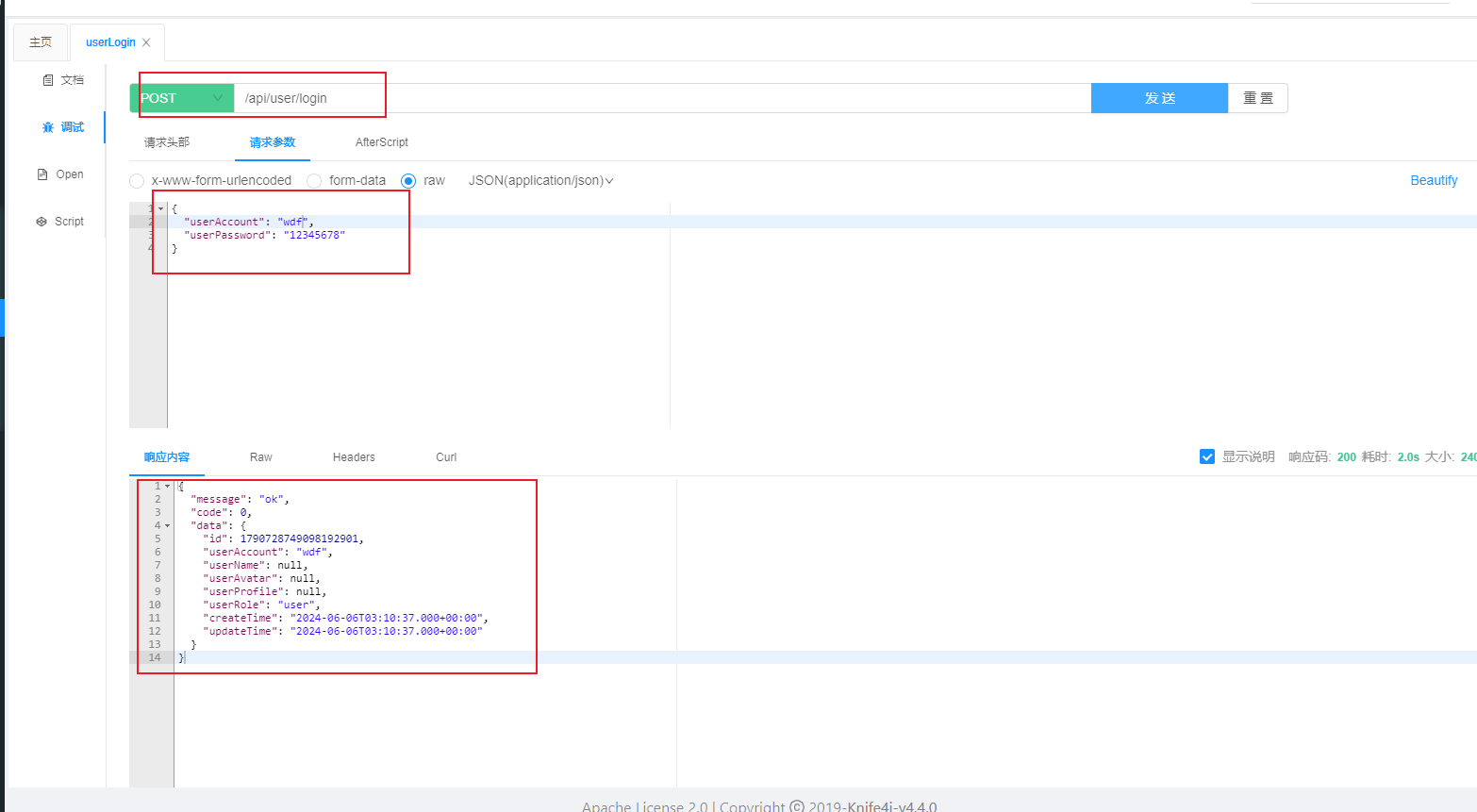Image resolution: width=1477 pixels, height=812 pixels.
Task: Open the 响应内容 response tab
Action: [167, 457]
